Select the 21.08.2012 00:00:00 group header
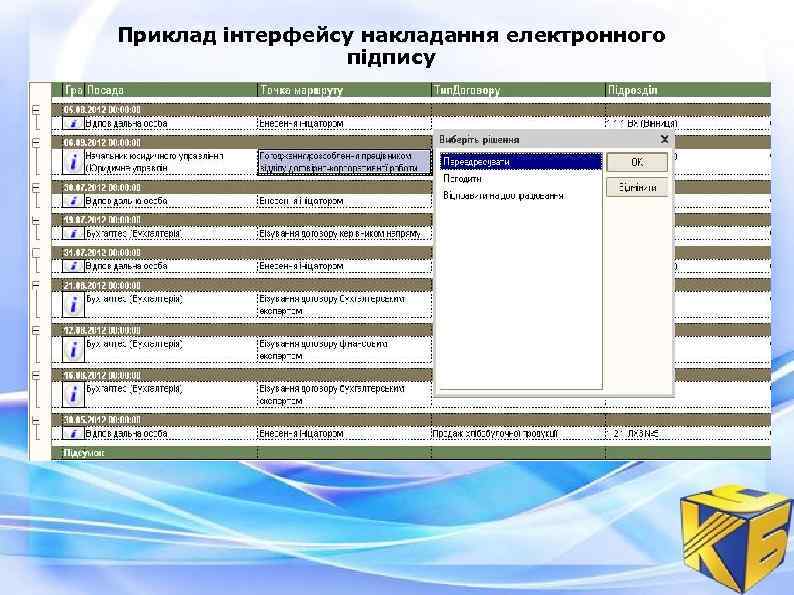 [242, 285]
